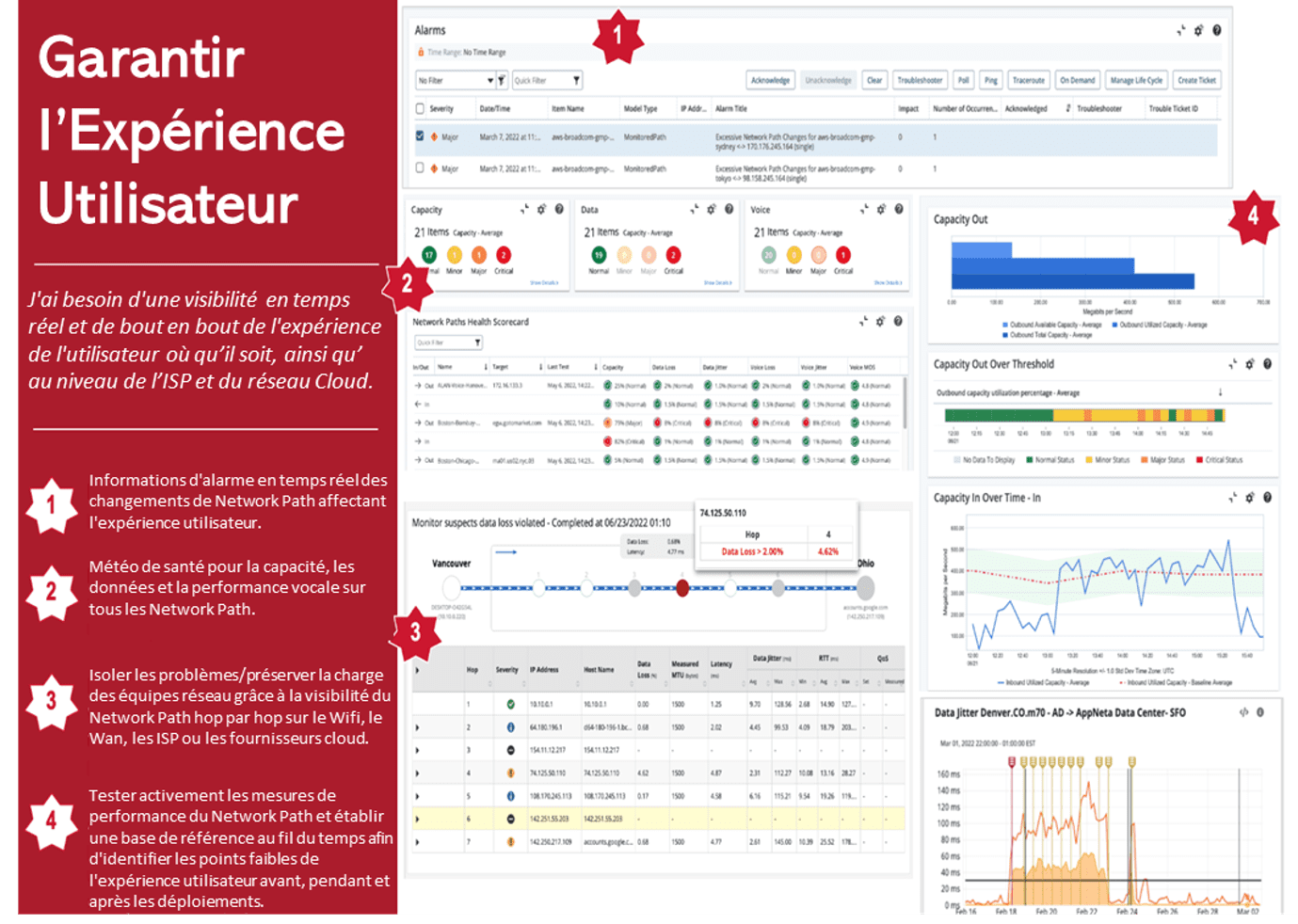Open Network Paths Health Scorecard settings gear
Viewport: 1298px width, 924px height.
tap(880, 322)
